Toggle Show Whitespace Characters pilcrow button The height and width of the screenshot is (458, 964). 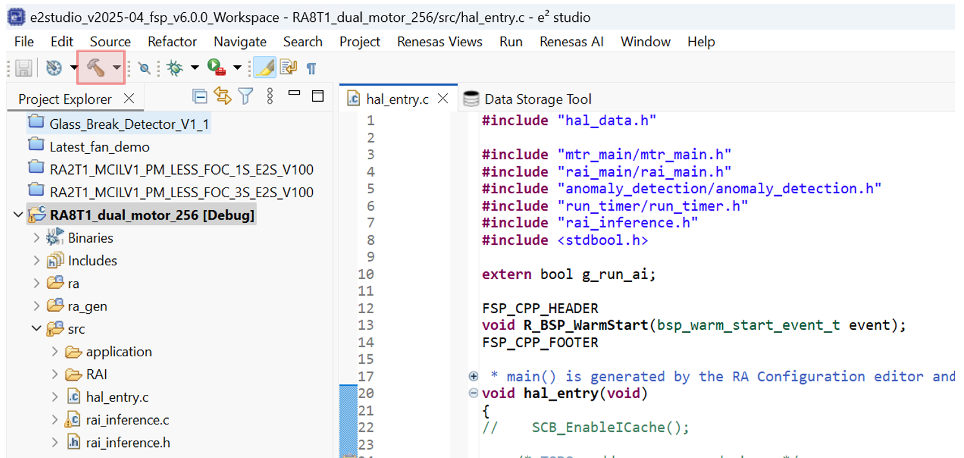click(x=311, y=68)
